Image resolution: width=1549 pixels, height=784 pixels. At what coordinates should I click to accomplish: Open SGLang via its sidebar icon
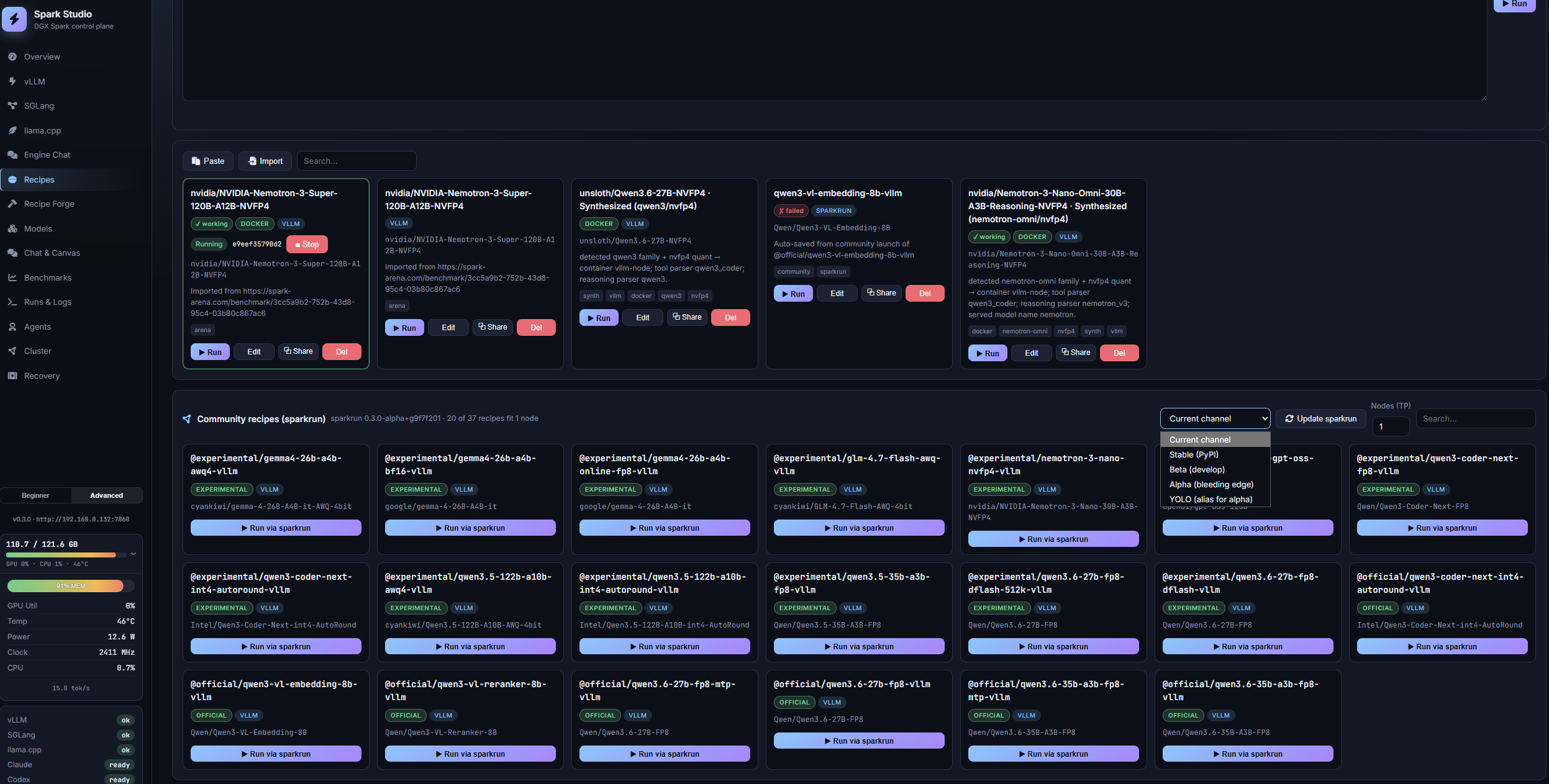coord(12,106)
